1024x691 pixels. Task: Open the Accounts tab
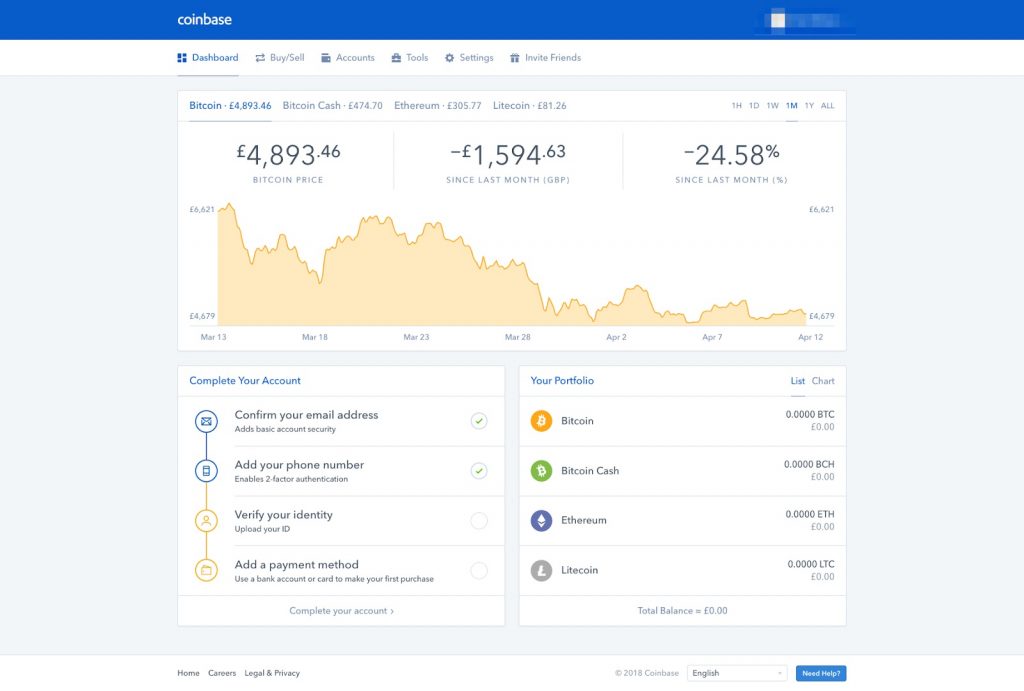point(348,58)
